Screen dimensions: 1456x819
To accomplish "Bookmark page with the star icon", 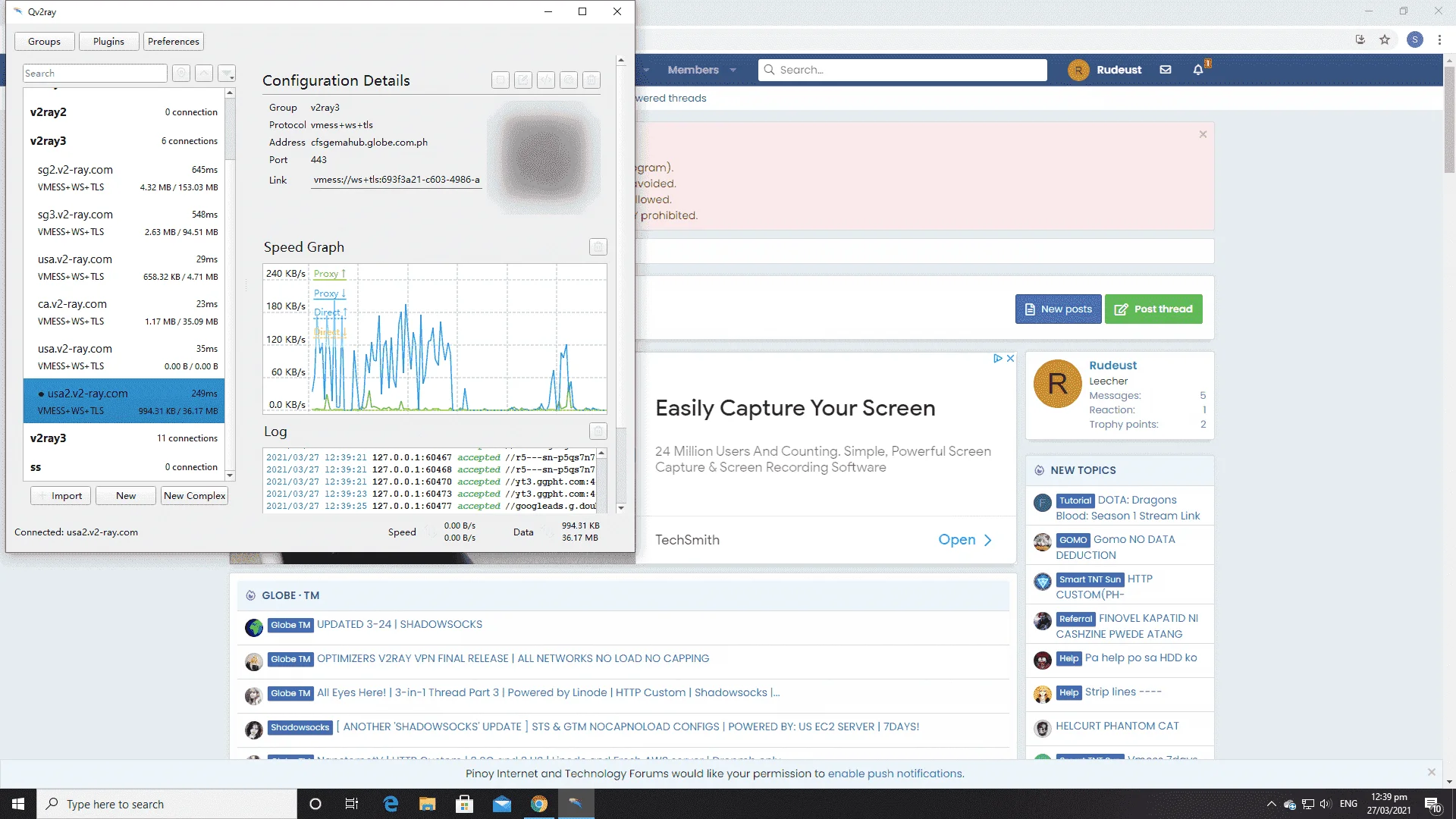I will (1385, 40).
